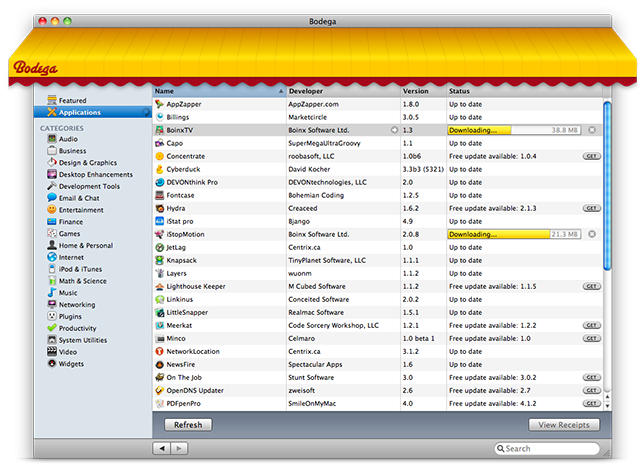This screenshot has width=642, height=475.
Task: Select the Audio category icon
Action: click(50, 139)
